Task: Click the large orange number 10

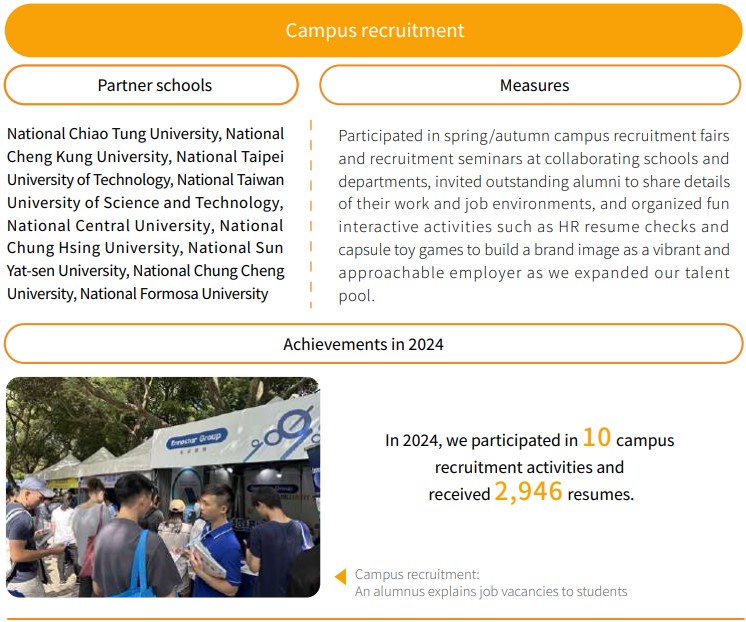Action: [x=596, y=438]
